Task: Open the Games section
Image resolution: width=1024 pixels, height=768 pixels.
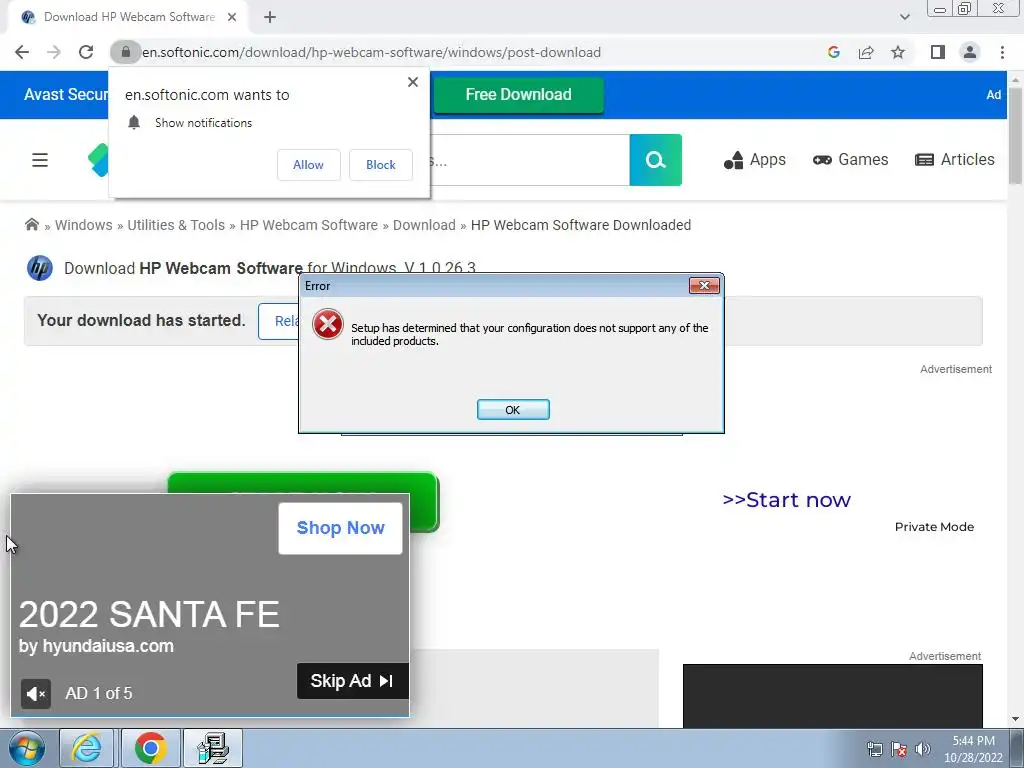Action: (850, 160)
